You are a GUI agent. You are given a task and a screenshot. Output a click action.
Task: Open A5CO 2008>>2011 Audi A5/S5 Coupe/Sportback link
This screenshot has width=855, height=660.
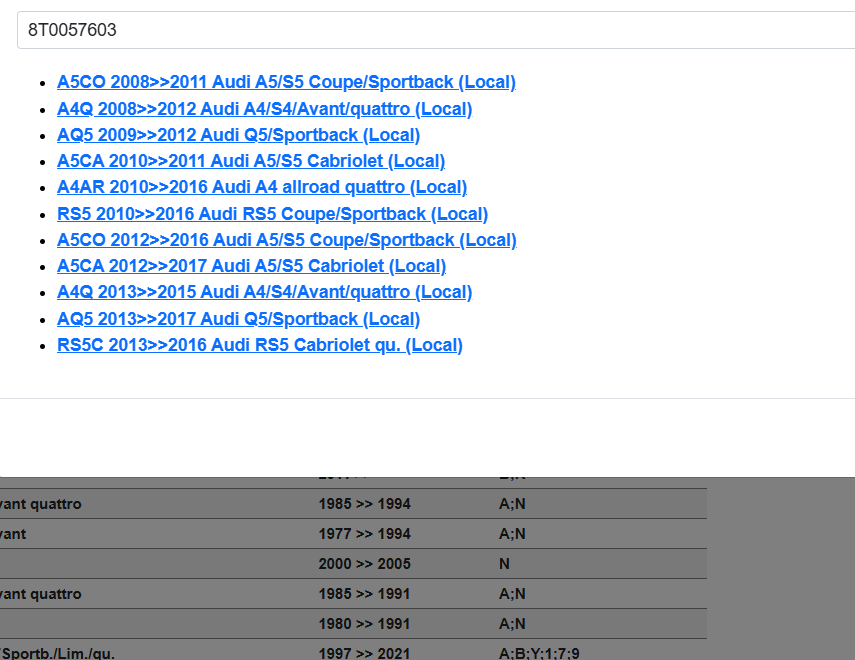(x=286, y=82)
